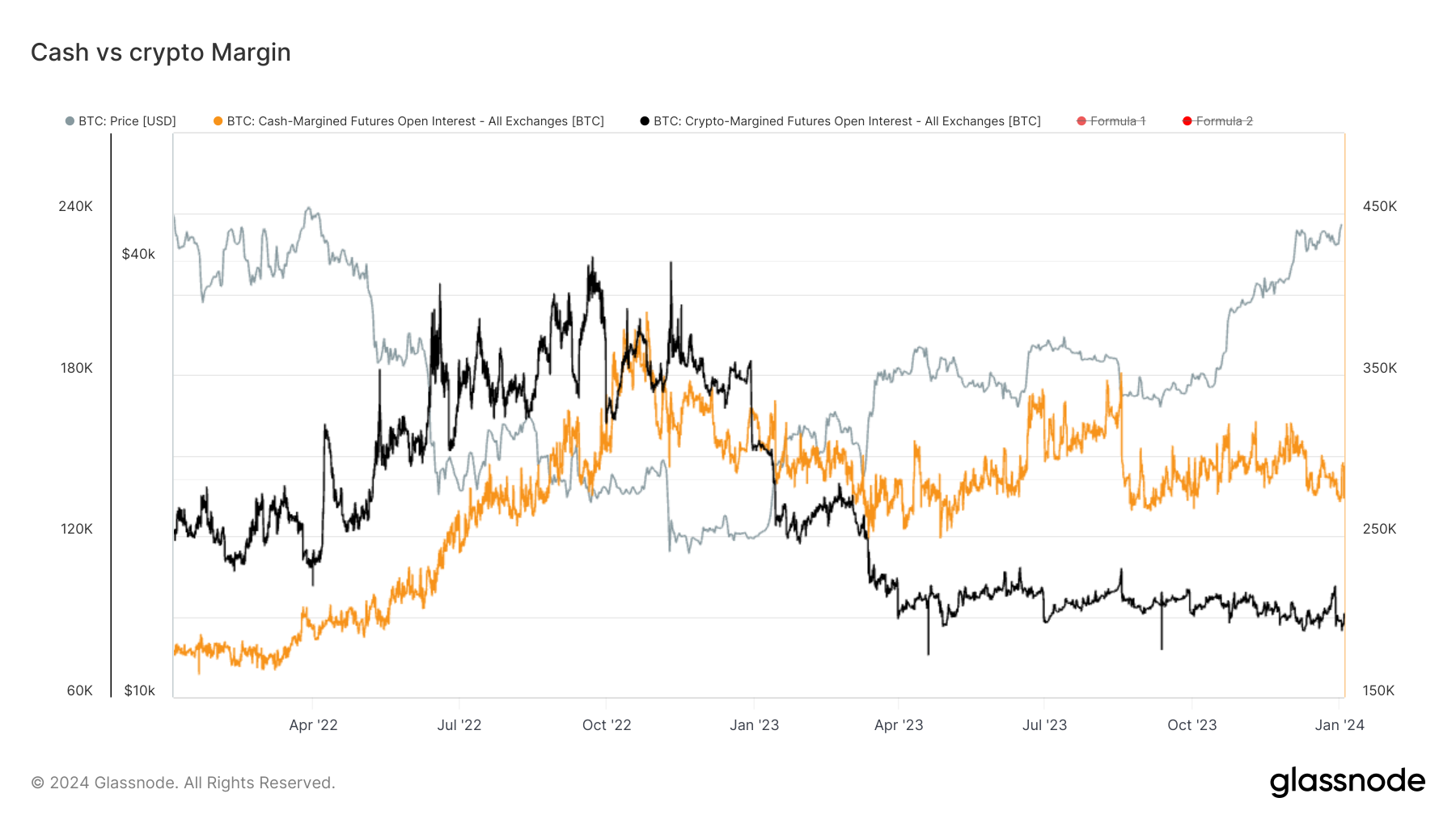Enable the struck-through Formula 1 series
The image size is (1456, 819).
(x=1118, y=121)
